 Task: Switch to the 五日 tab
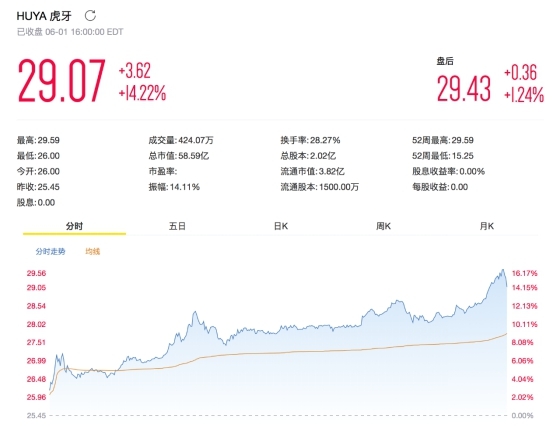[x=177, y=226]
